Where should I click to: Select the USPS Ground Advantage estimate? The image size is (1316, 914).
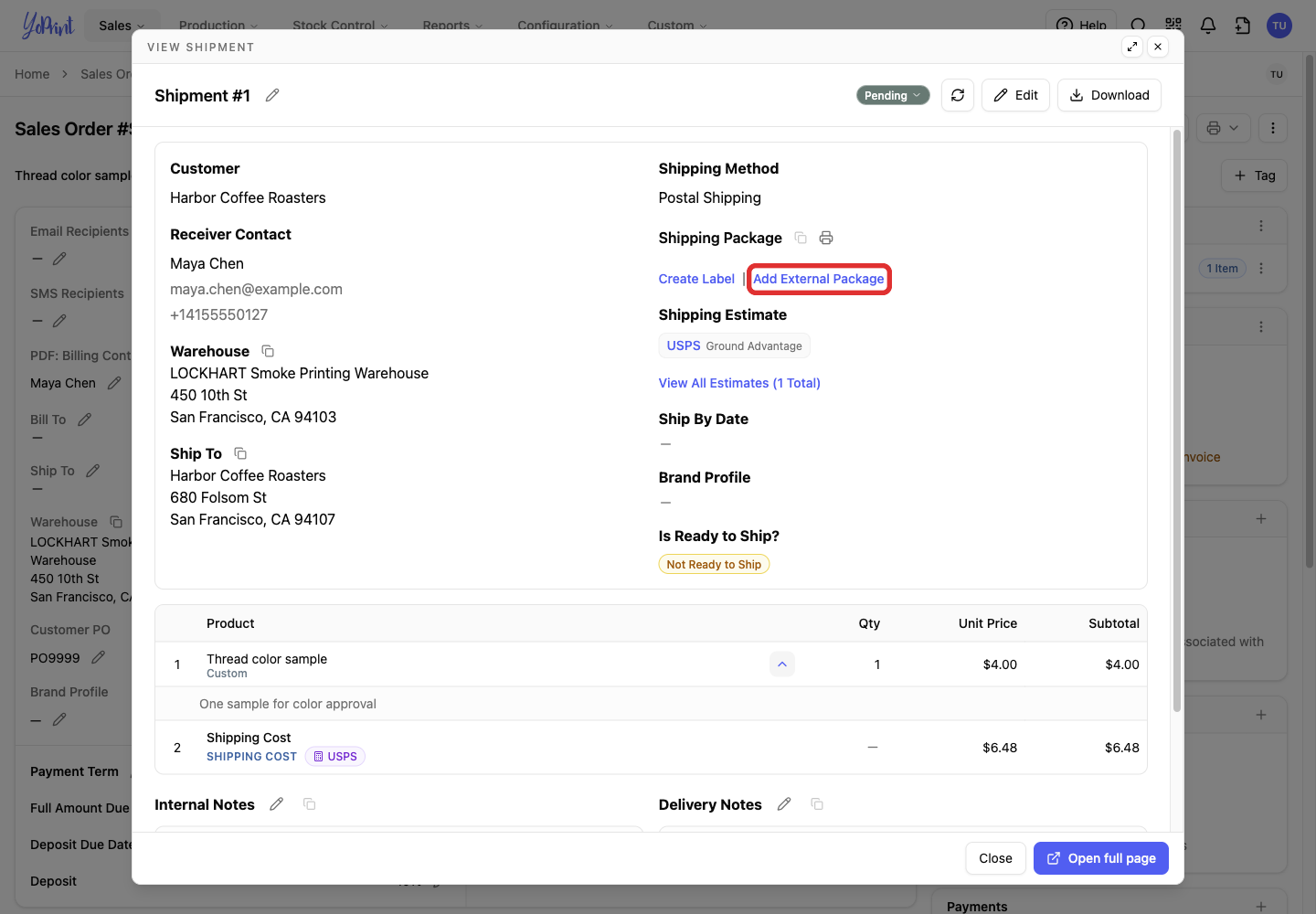click(734, 345)
